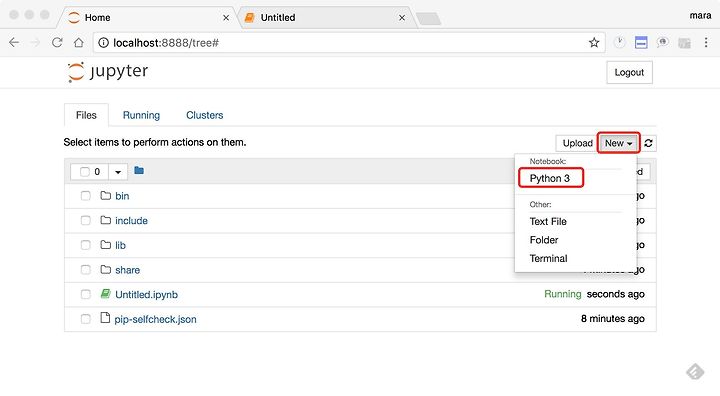Switch to the Clusters tab
Screen dimensions: 720x396
[x=205, y=115]
